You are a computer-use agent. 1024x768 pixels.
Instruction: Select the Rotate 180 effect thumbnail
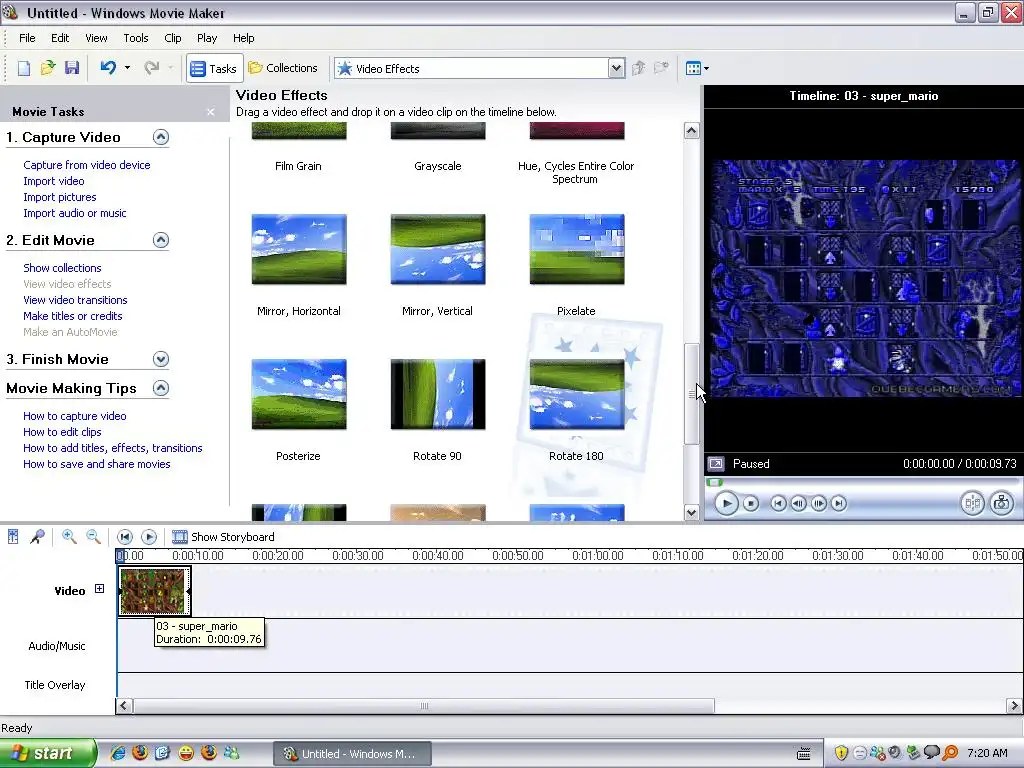click(577, 394)
